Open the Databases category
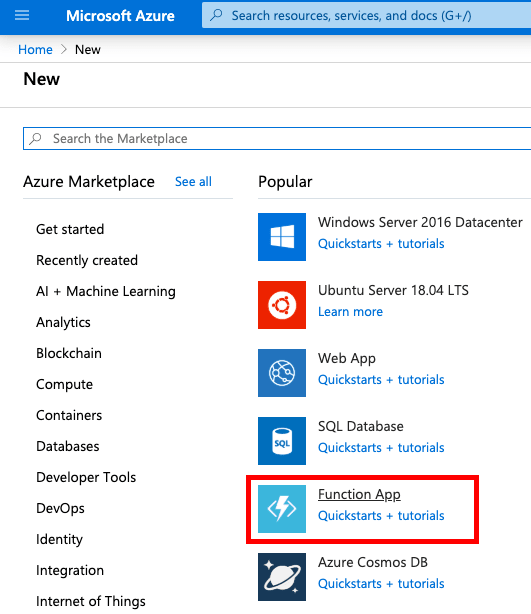The height and width of the screenshot is (614, 531). coord(68,446)
